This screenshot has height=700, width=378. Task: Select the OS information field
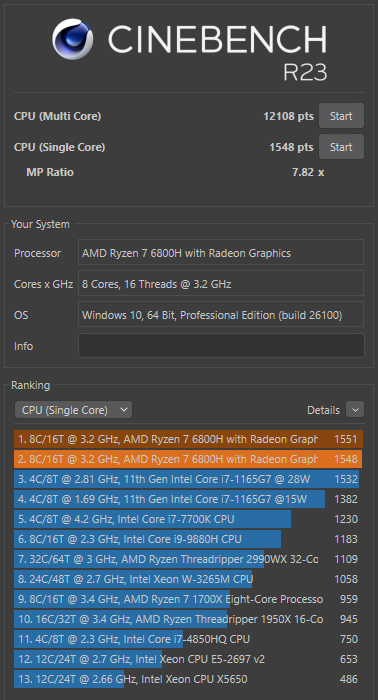coord(221,315)
